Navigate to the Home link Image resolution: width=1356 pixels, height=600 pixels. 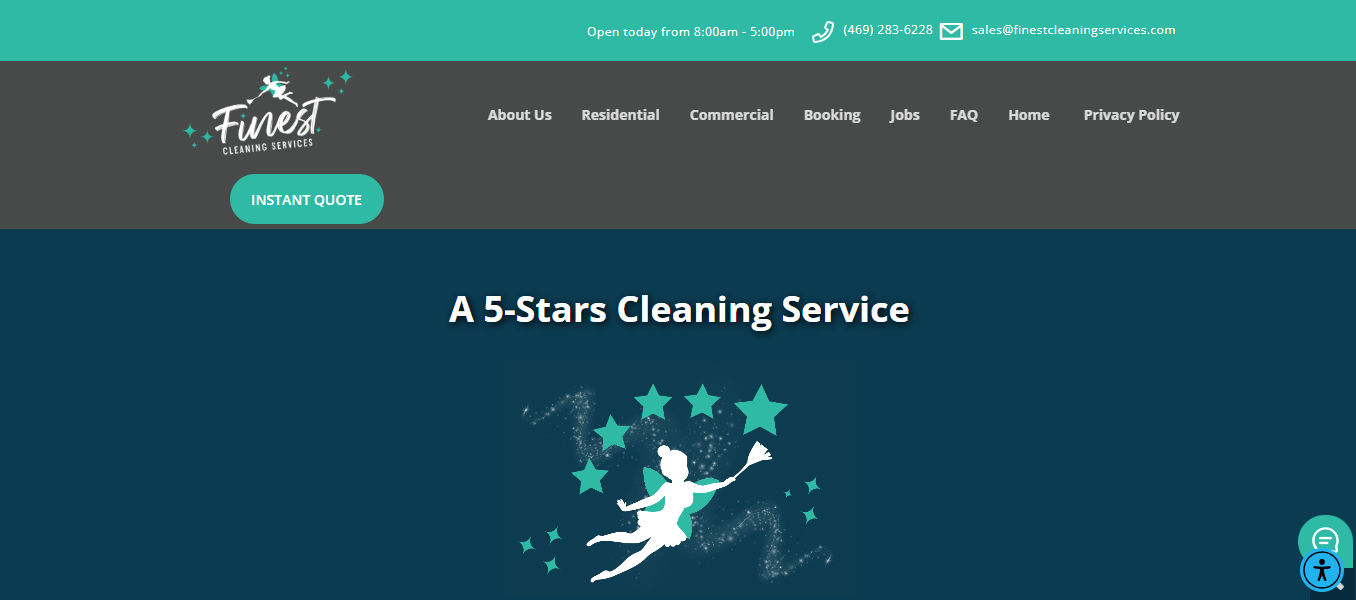(1028, 115)
